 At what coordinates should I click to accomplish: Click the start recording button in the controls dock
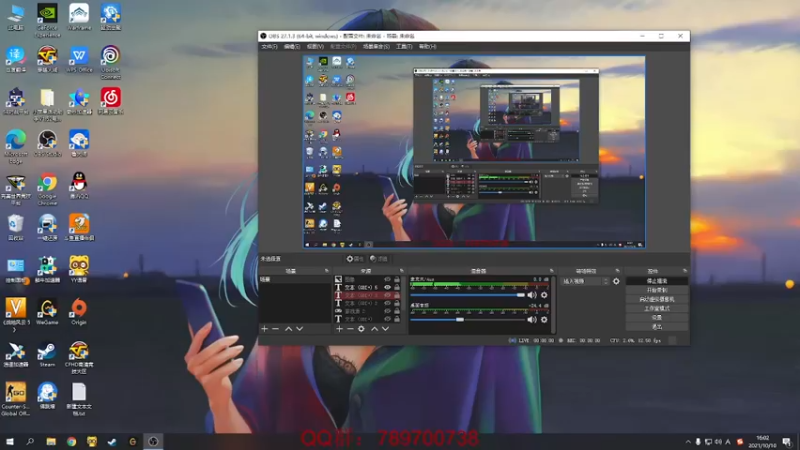pos(657,290)
